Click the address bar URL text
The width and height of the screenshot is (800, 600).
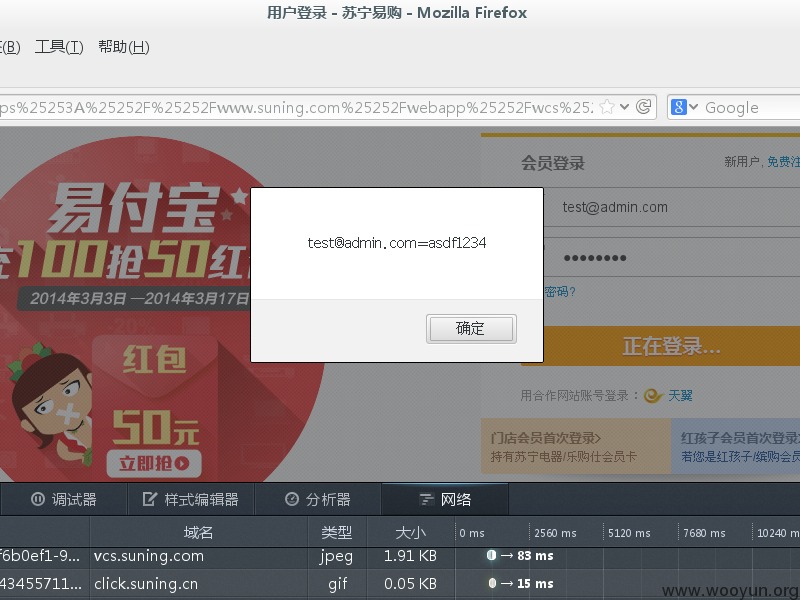[296, 108]
